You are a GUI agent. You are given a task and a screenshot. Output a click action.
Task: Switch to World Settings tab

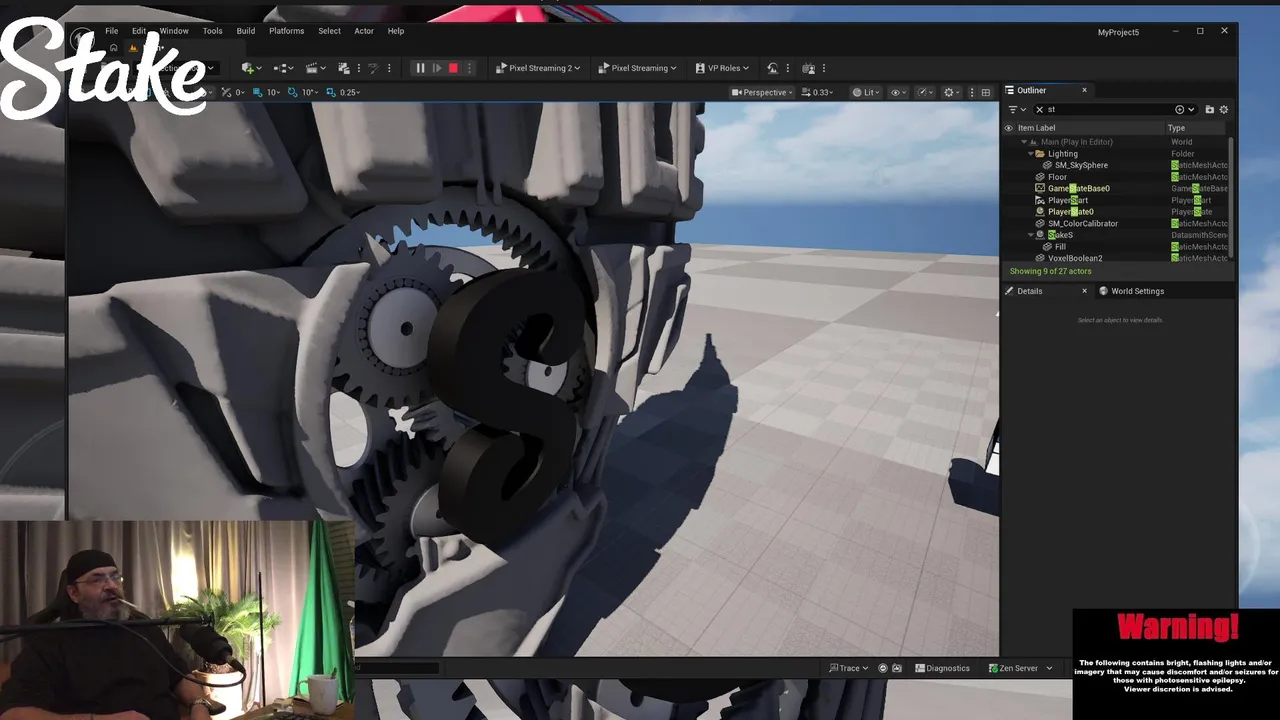point(1131,291)
